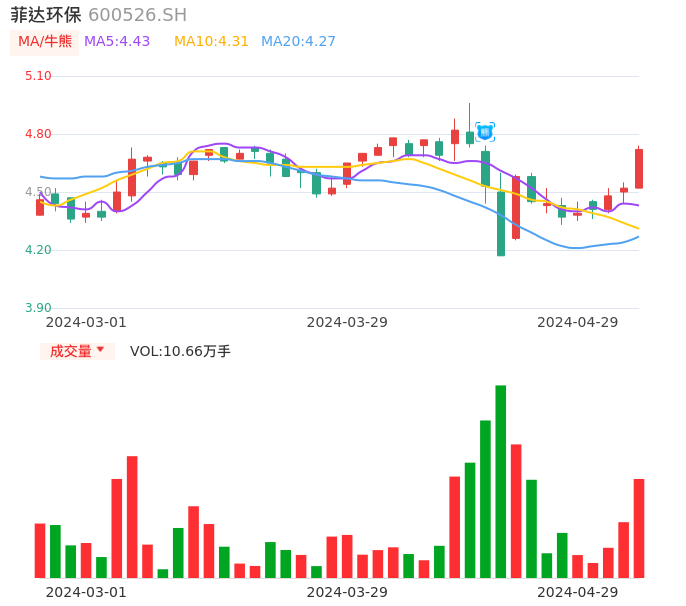Open the 成交量 indicator dropdown
686x606 pixels.
point(77,351)
